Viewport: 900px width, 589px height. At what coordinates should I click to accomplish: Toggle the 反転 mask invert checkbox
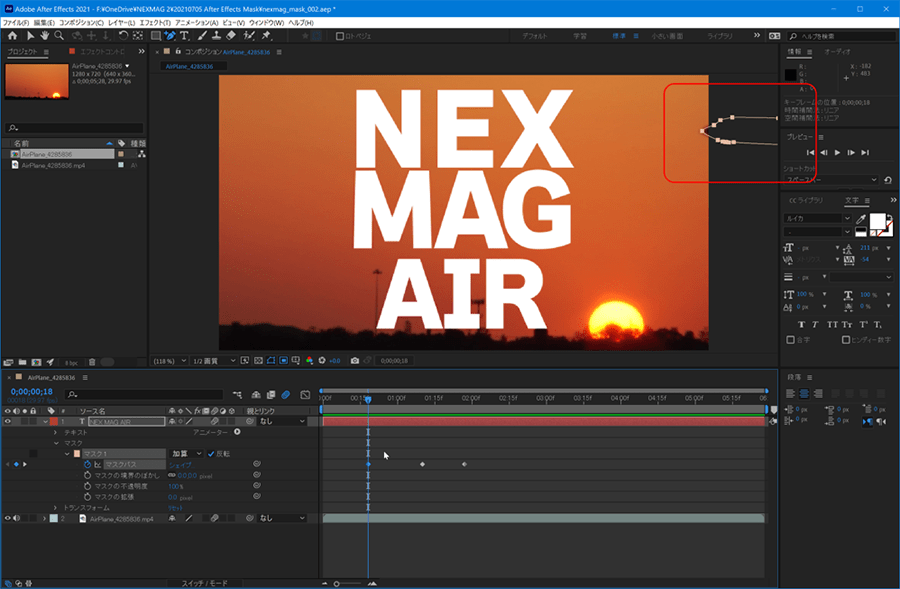coord(211,453)
